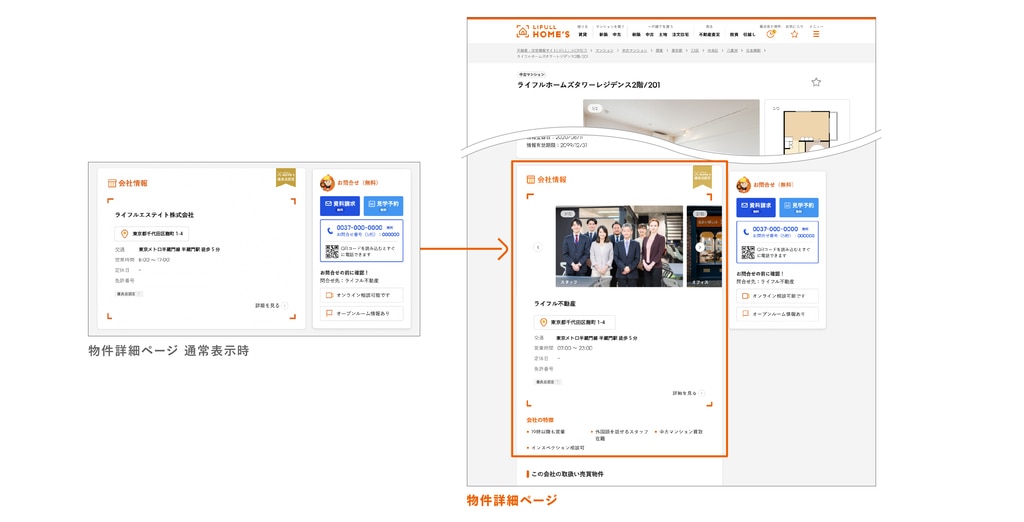Image resolution: width=1024 pixels, height=522 pixels.
Task: Show previous company photo in carousel
Action: click(x=537, y=247)
